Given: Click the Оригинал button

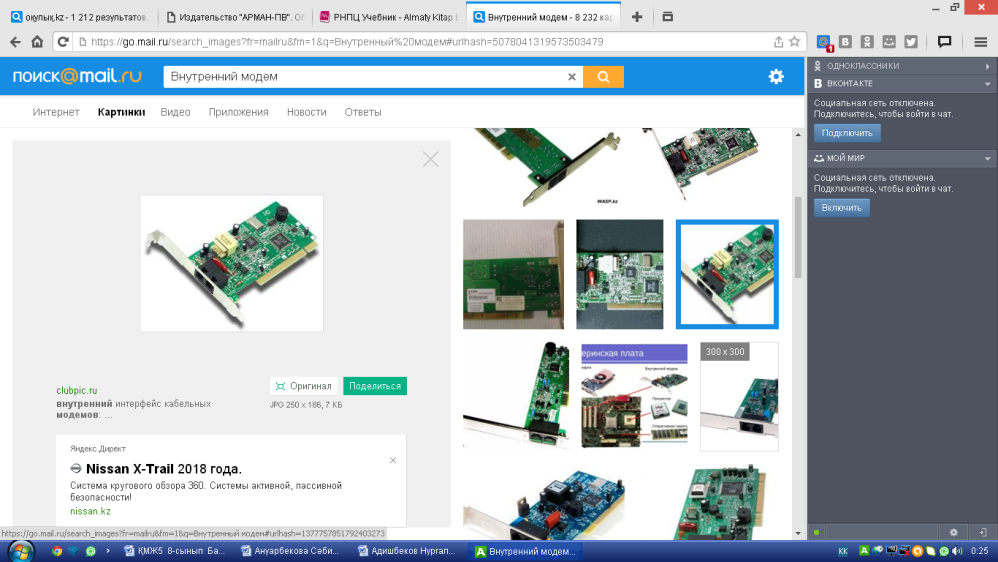Looking at the screenshot, I should [304, 386].
